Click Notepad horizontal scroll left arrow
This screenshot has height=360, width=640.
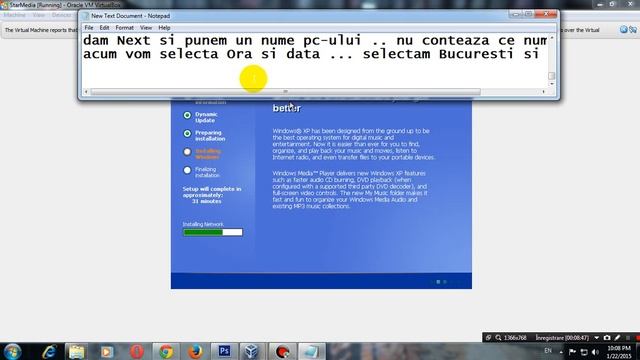click(86, 91)
